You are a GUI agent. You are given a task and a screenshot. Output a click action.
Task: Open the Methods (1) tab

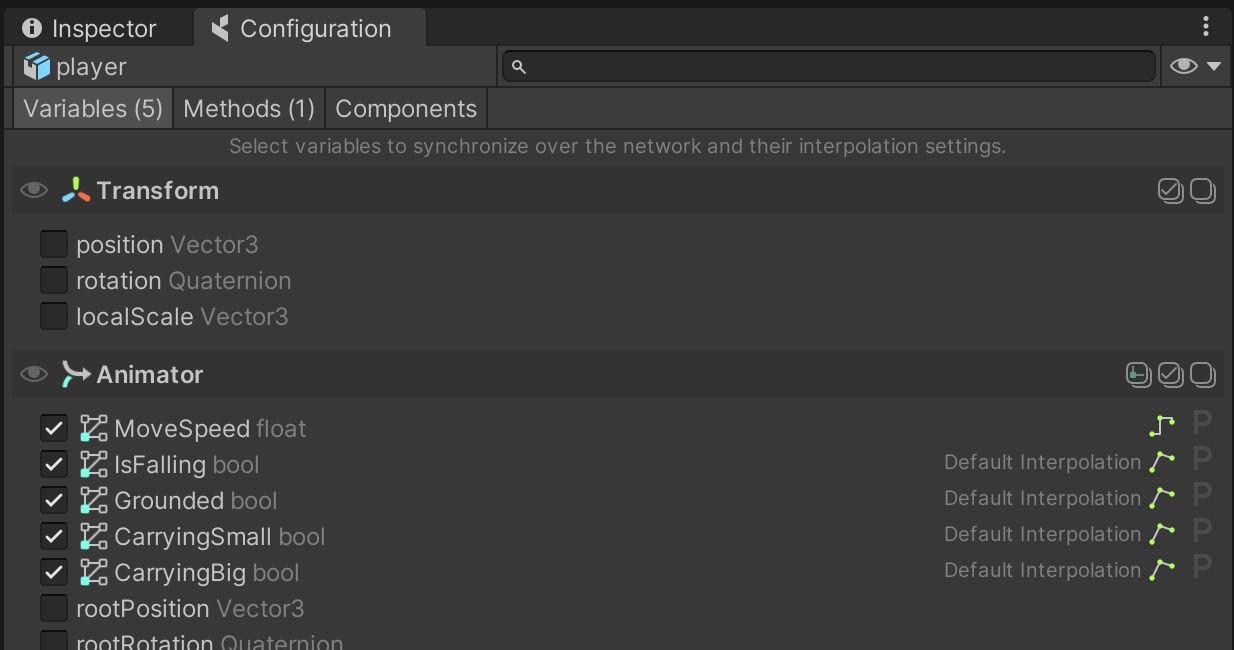click(249, 109)
